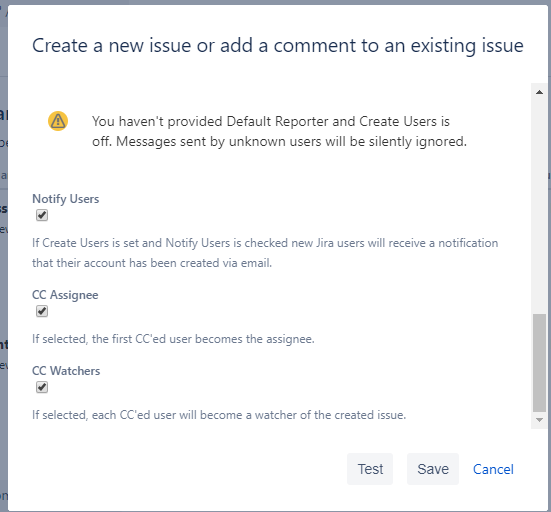Image resolution: width=551 pixels, height=512 pixels.
Task: Click the dimmed backdrop left of the dialog
Action: coord(4,281)
